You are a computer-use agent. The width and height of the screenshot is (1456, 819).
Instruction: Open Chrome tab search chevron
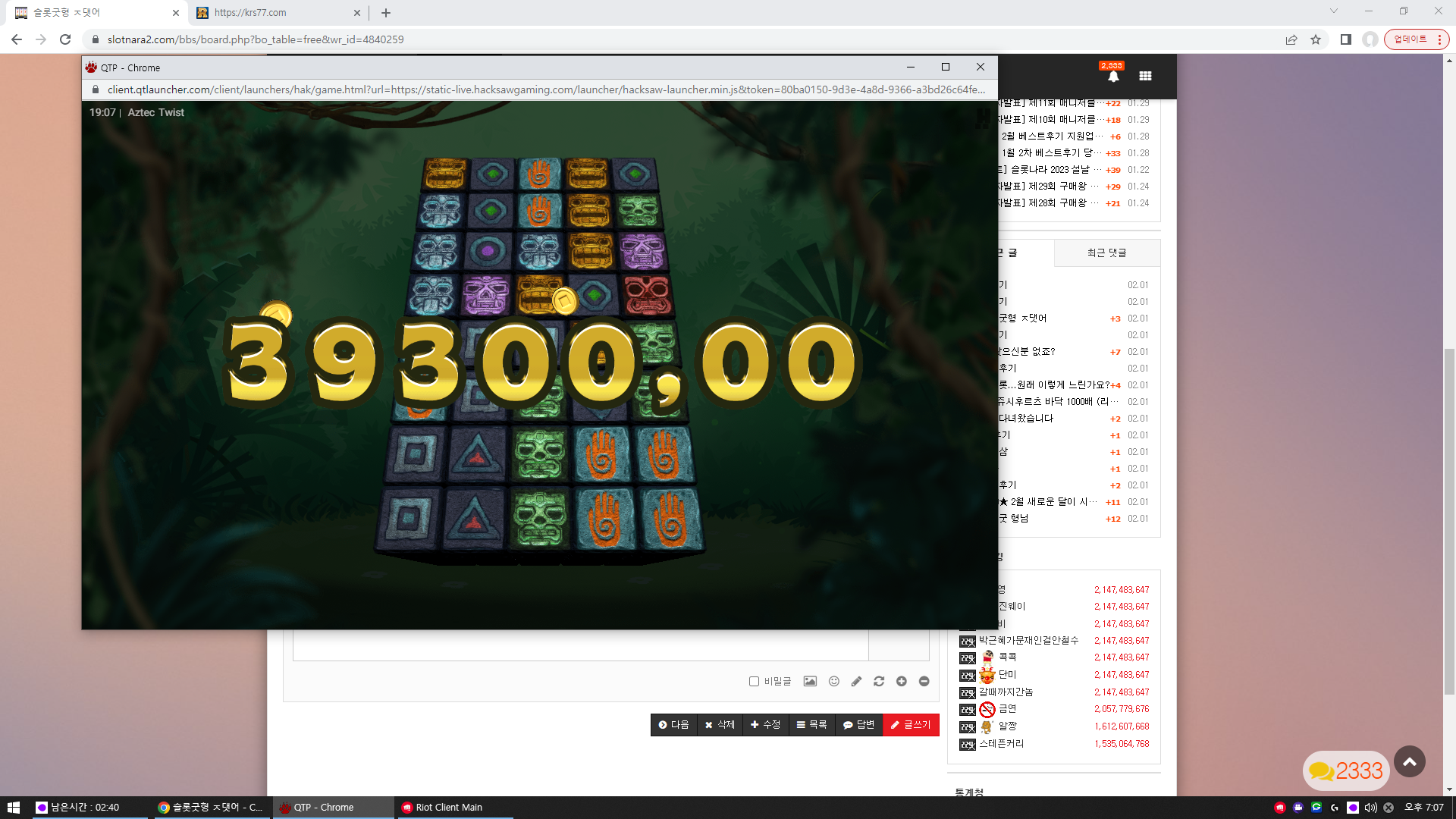coord(1334,11)
